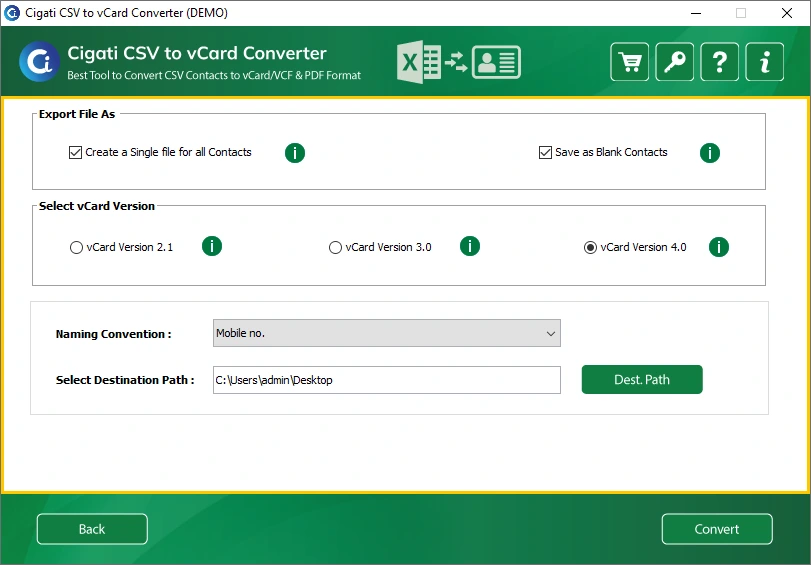Select vCard Version 2.1 radio button
The width and height of the screenshot is (811, 565).
coord(76,247)
